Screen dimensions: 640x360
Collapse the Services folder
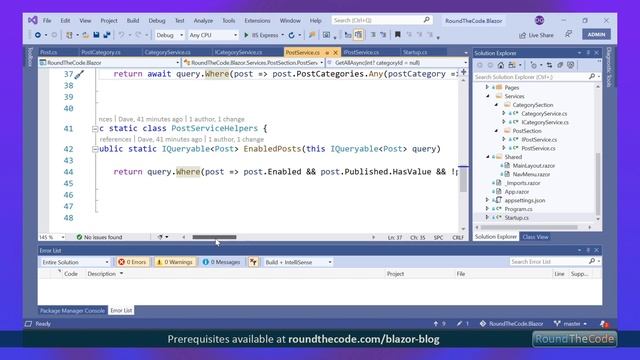click(488, 96)
